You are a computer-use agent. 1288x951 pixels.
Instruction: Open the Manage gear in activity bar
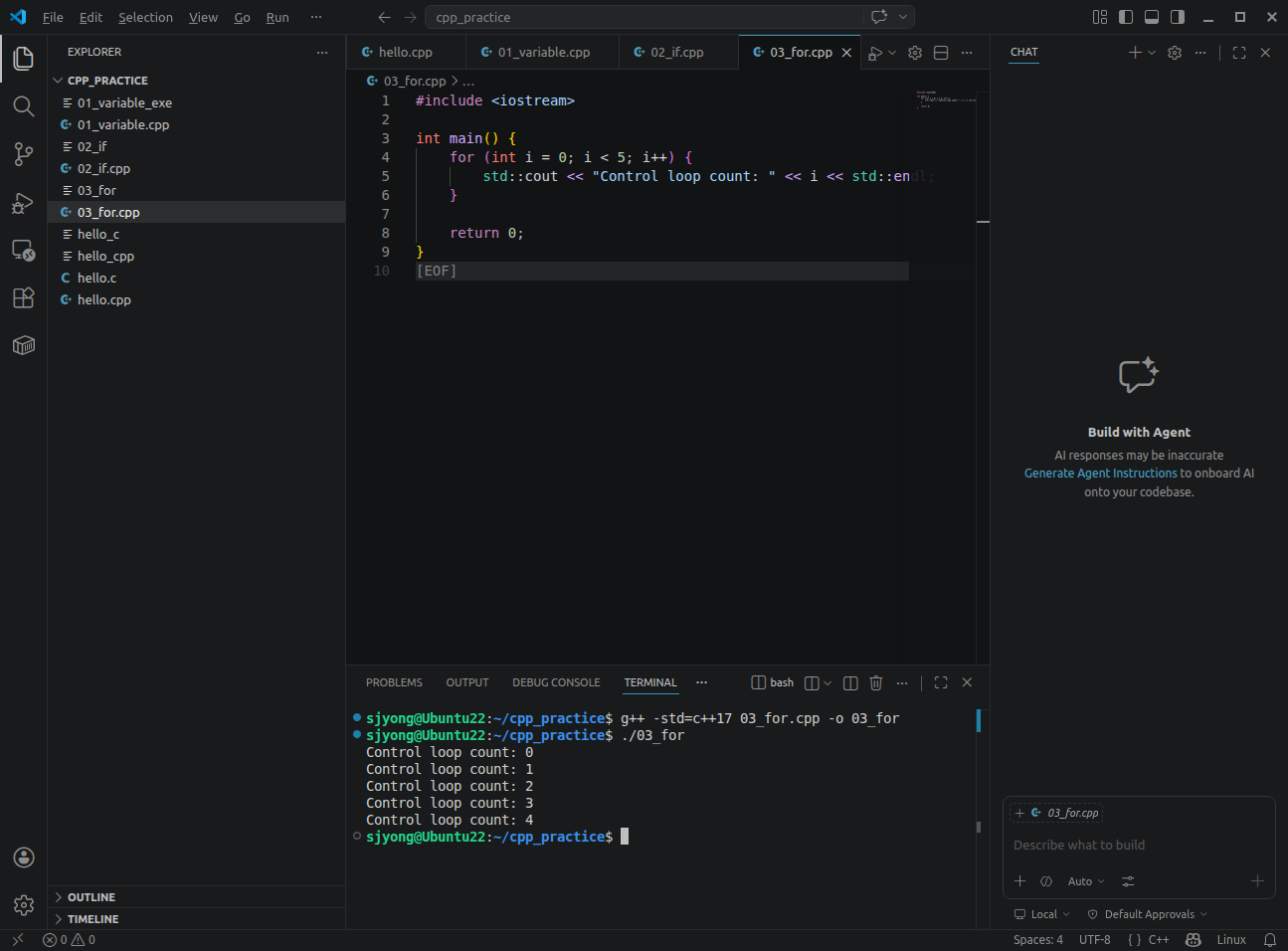(24, 905)
